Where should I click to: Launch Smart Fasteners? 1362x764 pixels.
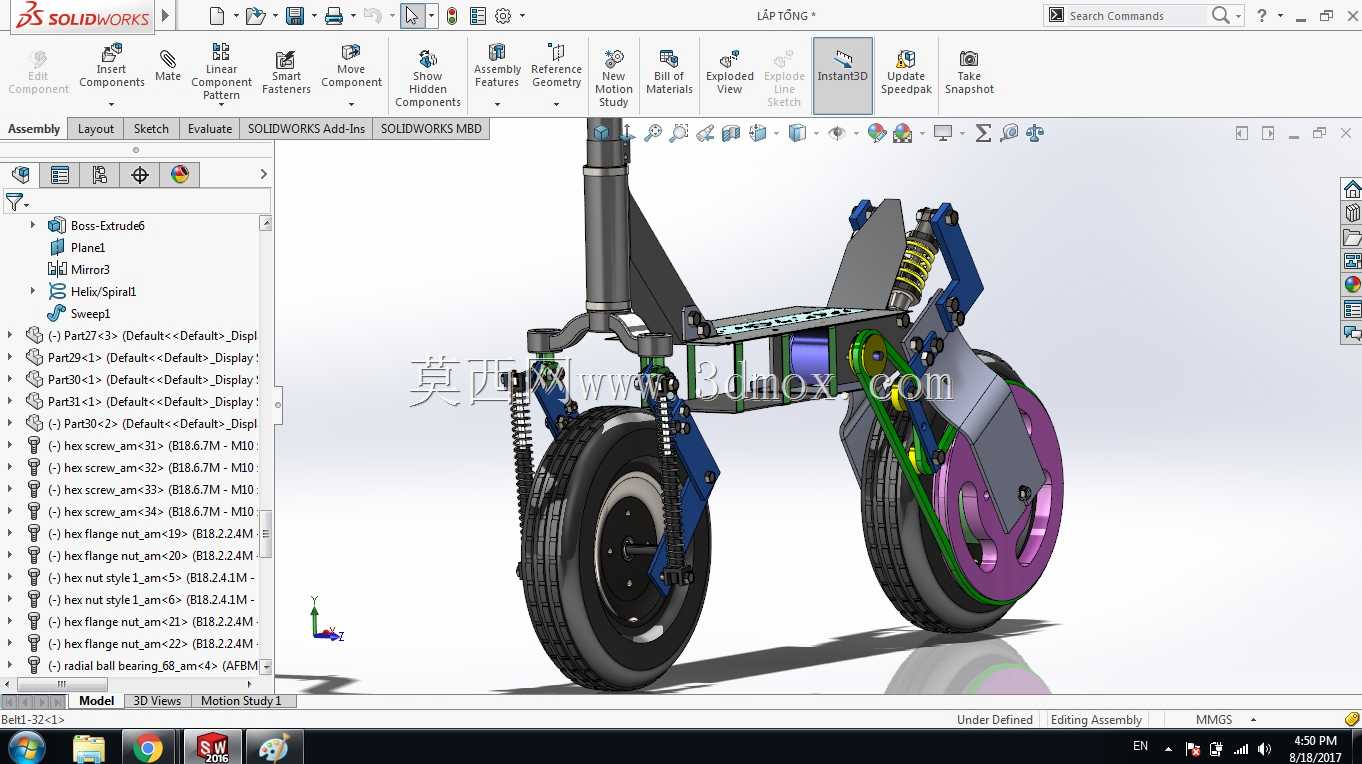286,72
